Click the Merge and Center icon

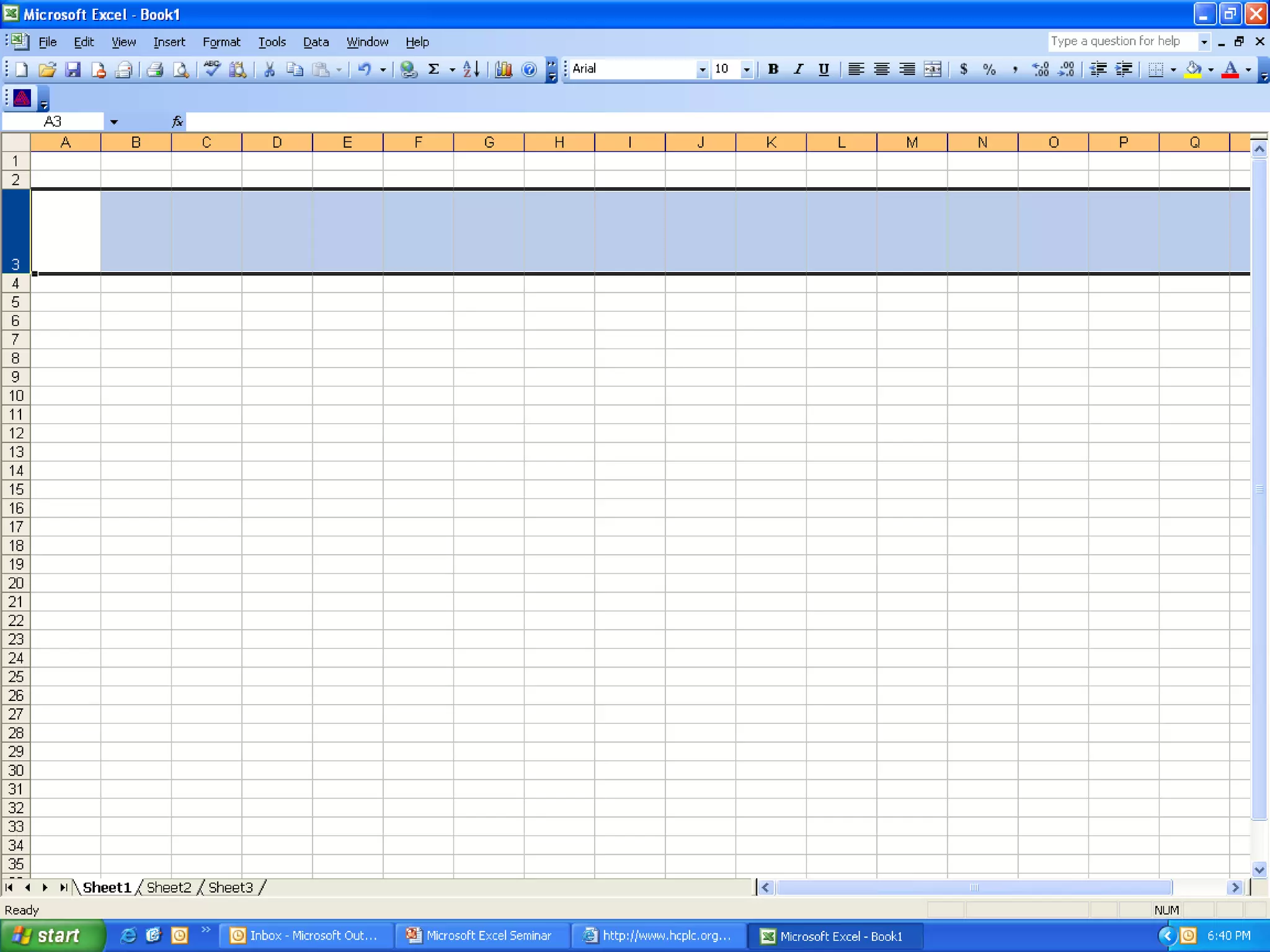point(933,69)
